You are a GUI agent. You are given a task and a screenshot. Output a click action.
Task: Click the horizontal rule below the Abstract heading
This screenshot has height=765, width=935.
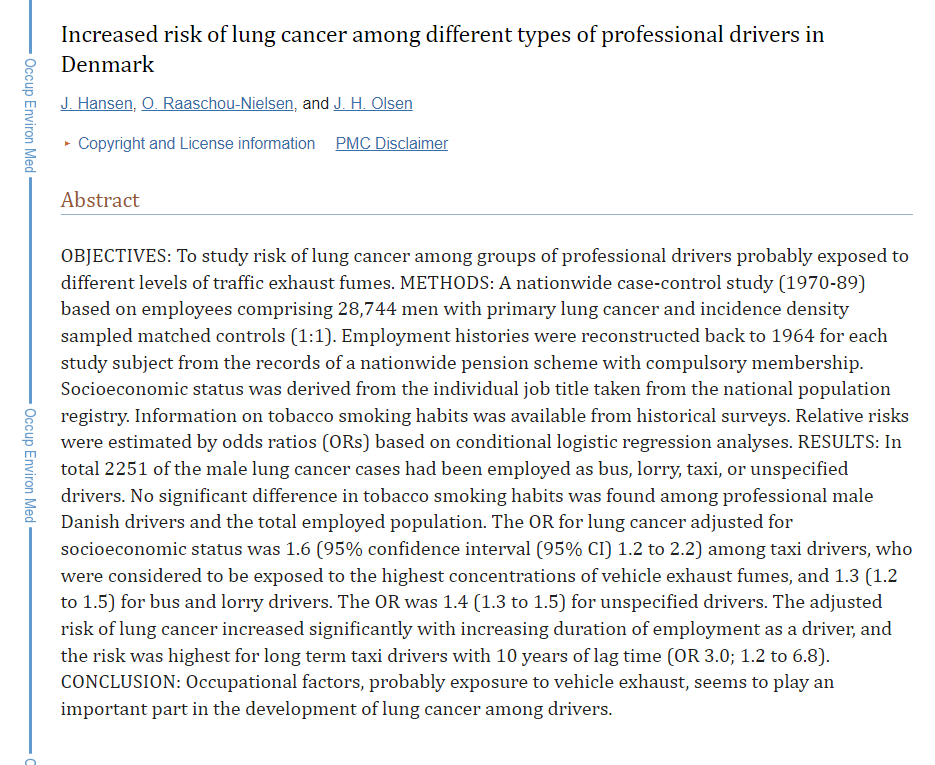(x=486, y=214)
